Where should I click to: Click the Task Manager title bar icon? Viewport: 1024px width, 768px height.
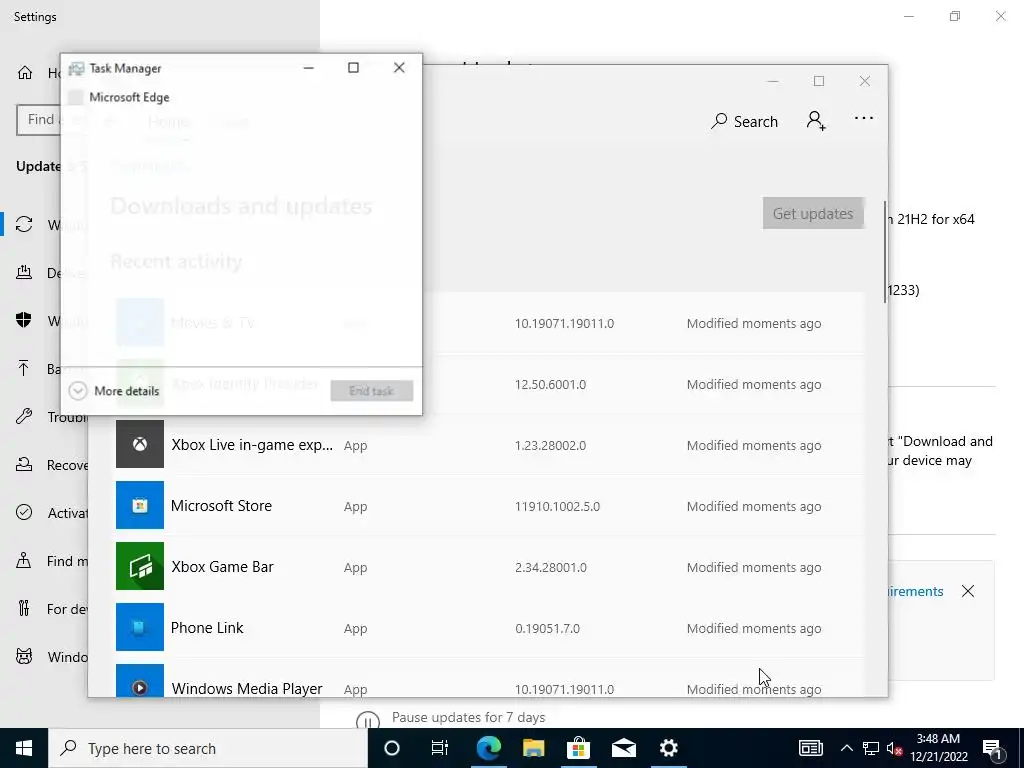click(76, 68)
